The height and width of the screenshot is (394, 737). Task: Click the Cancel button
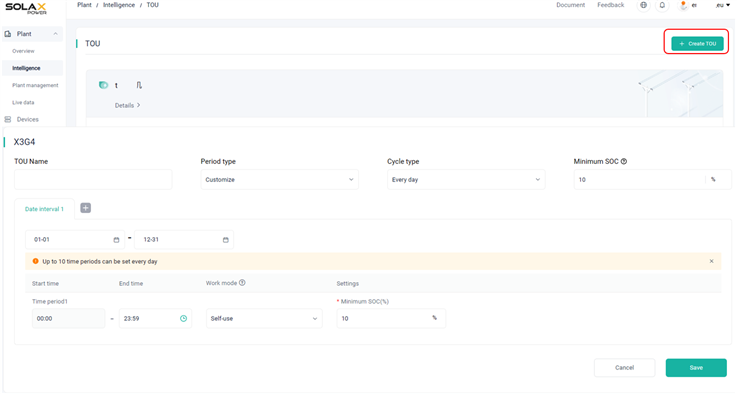point(625,368)
